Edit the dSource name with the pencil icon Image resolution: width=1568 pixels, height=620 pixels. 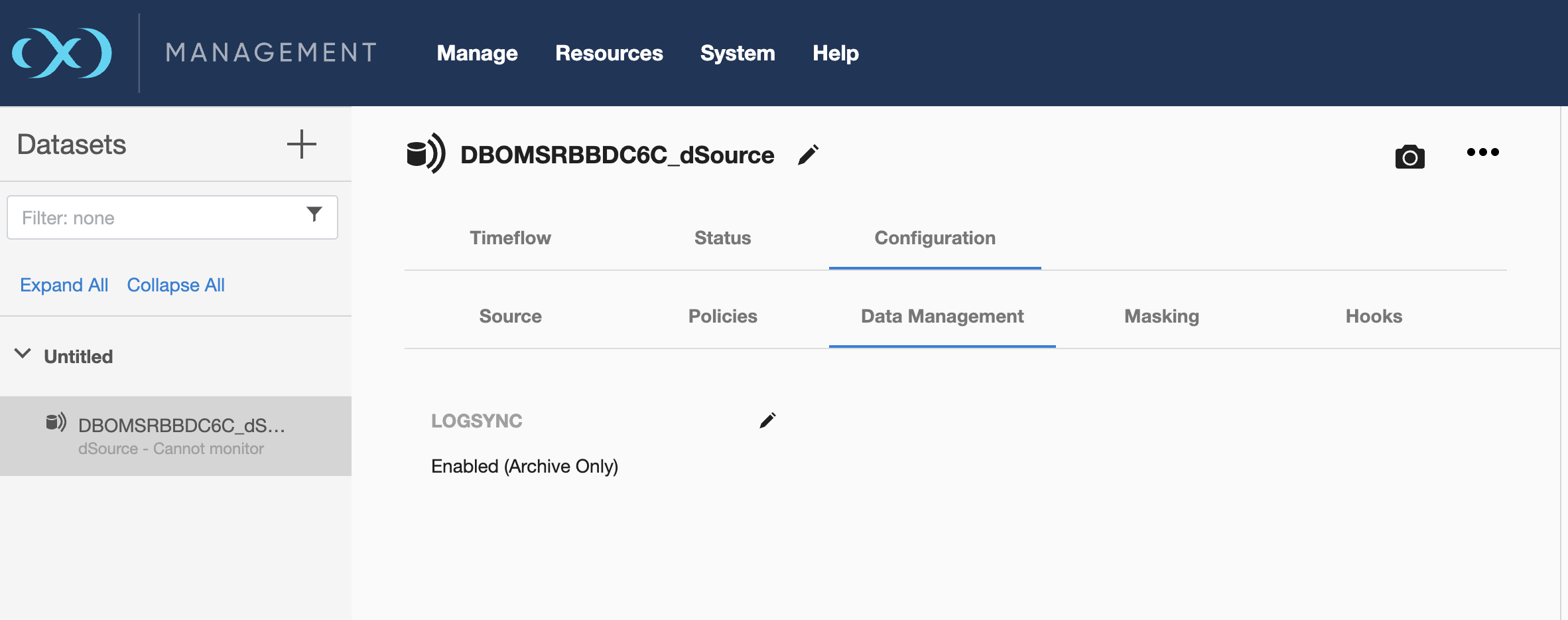tap(809, 154)
